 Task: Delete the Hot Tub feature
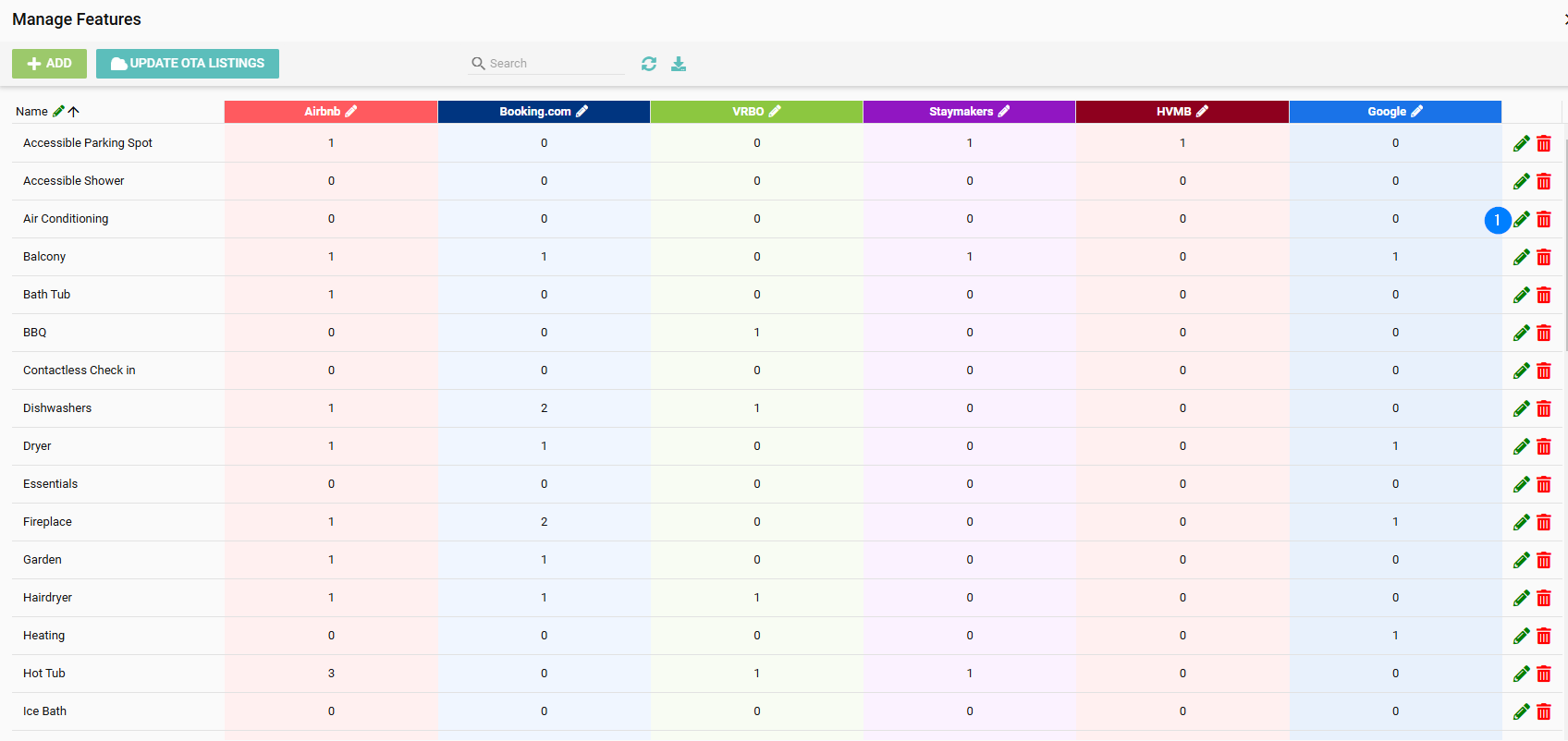coord(1544,674)
